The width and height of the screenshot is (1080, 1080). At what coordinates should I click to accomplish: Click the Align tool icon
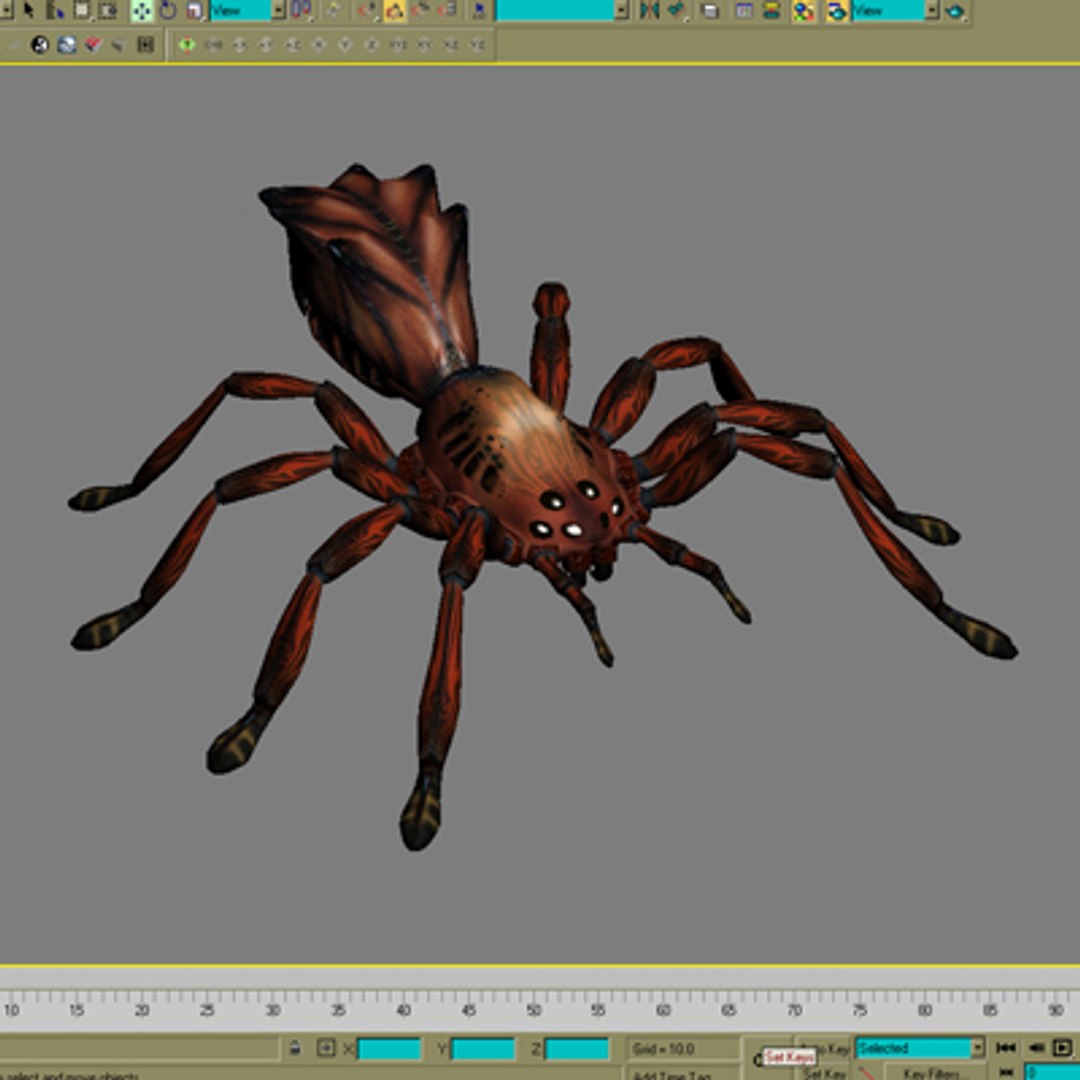pos(677,10)
